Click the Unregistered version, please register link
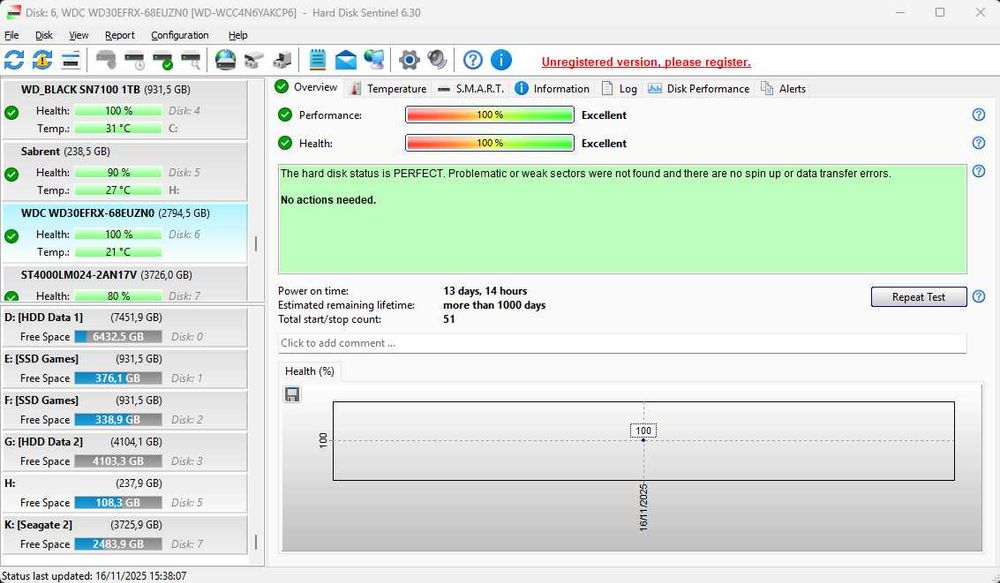This screenshot has width=1000, height=583. point(646,62)
